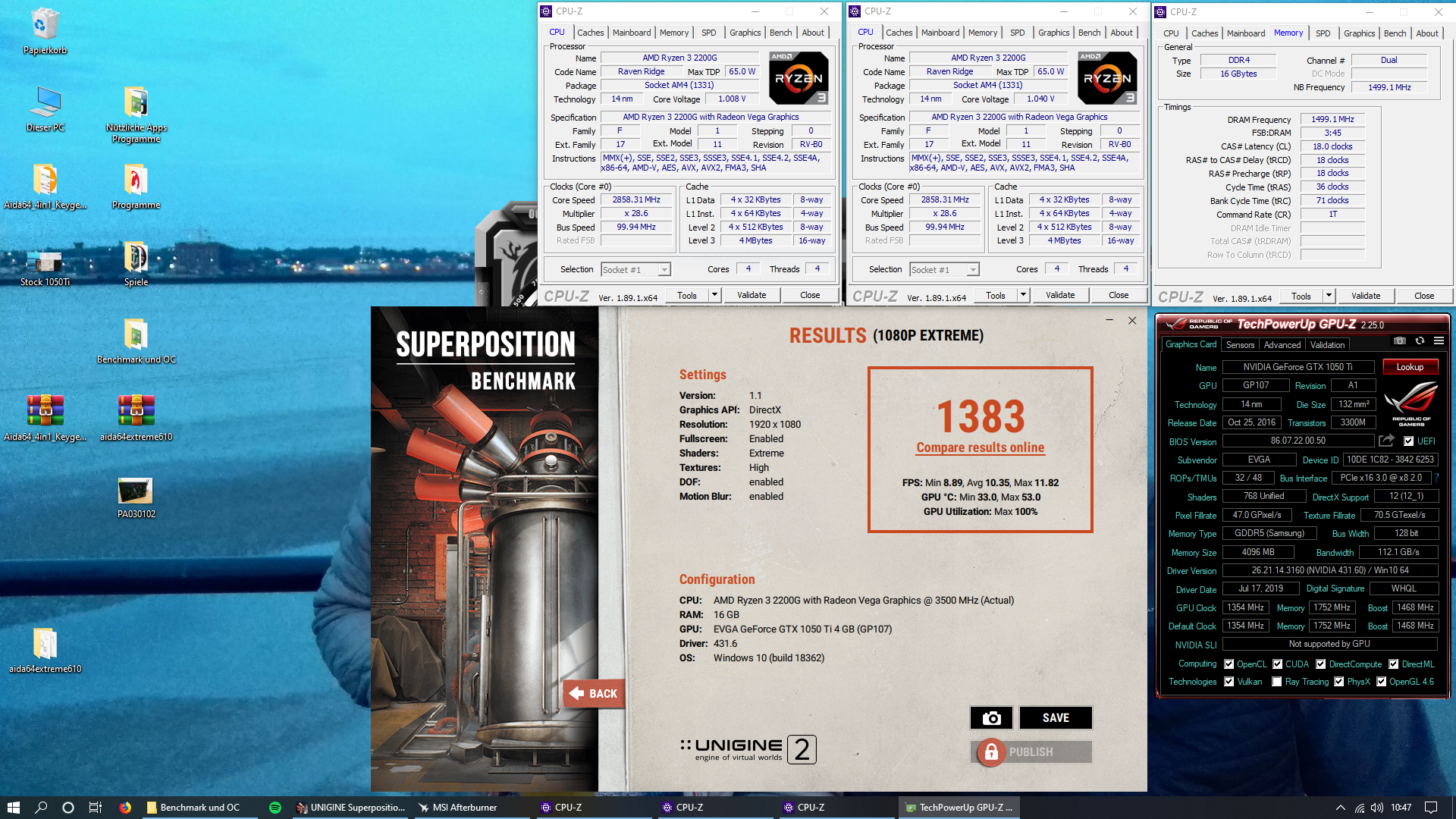Open Spotify from taskbar
1456x819 pixels.
coord(275,808)
